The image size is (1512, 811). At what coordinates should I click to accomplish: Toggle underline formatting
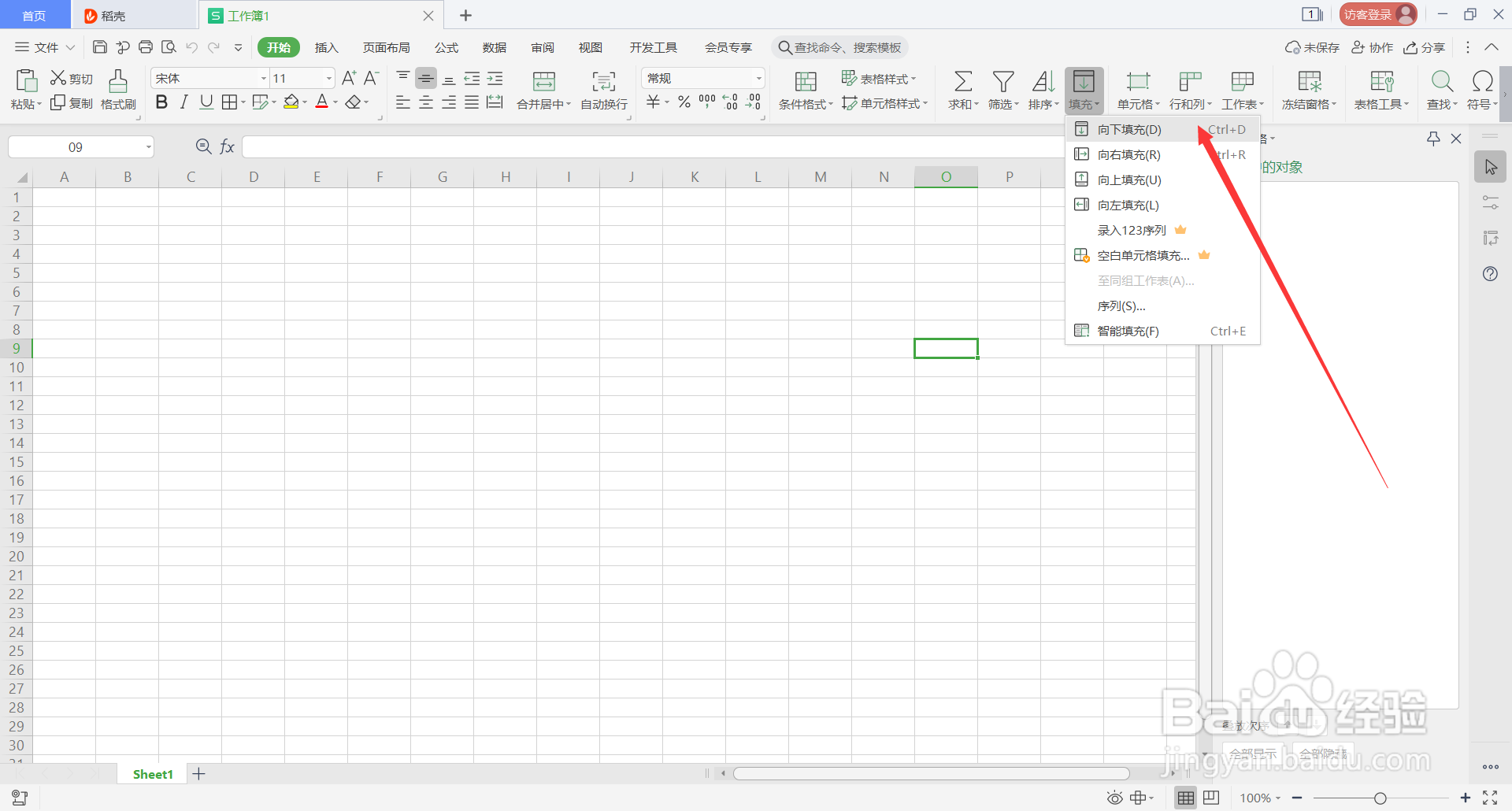[206, 102]
